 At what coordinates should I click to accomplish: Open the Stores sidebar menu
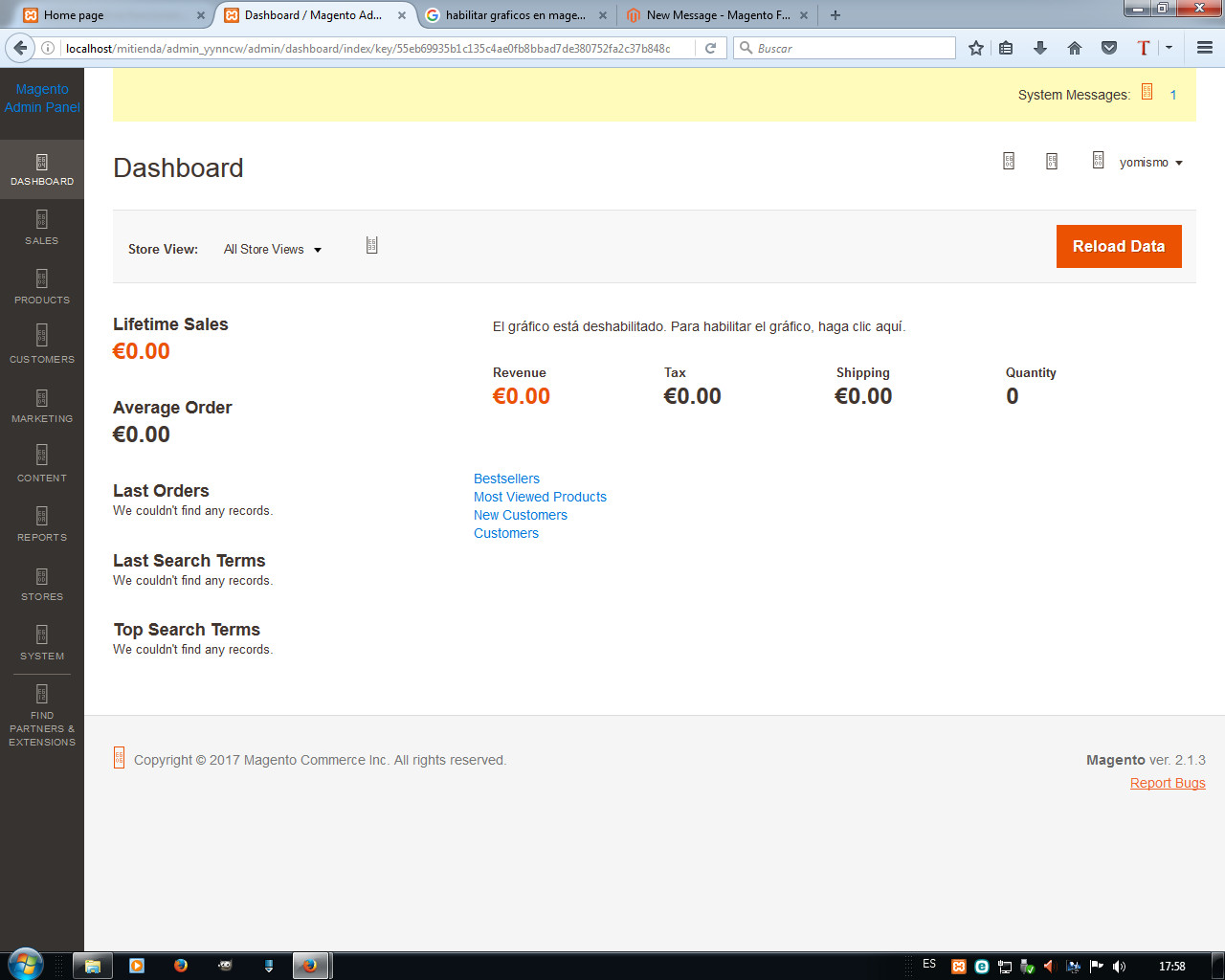tap(41, 585)
